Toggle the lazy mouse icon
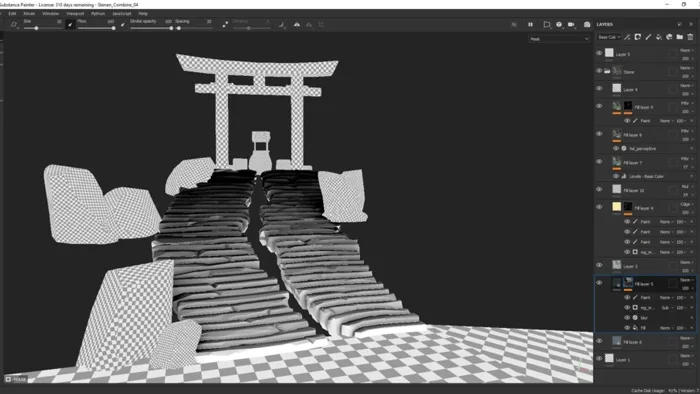700x394 pixels. tap(225, 25)
